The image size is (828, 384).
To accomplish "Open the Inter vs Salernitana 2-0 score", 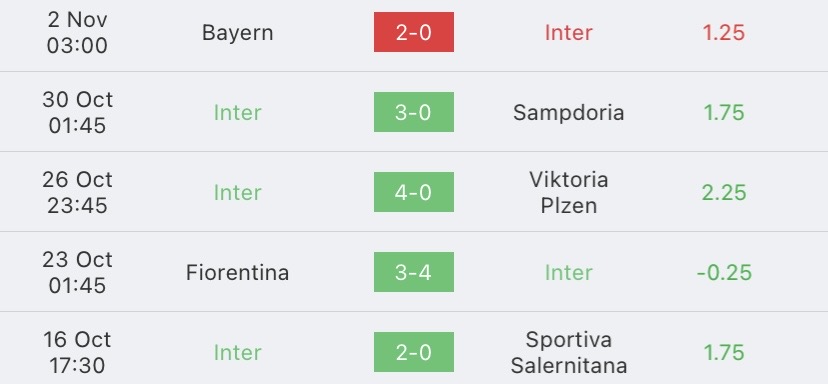I will click(413, 352).
